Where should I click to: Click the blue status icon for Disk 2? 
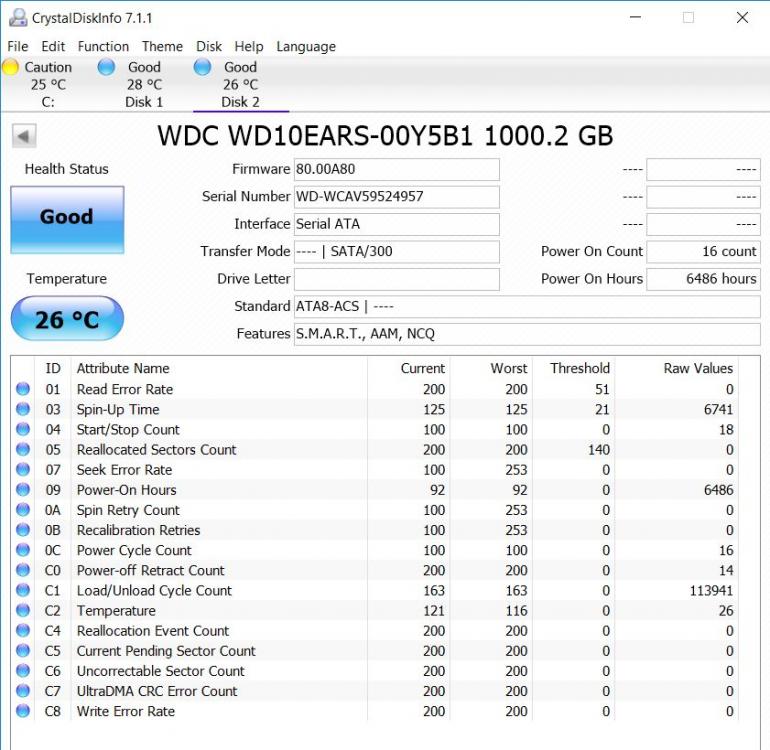coord(202,67)
